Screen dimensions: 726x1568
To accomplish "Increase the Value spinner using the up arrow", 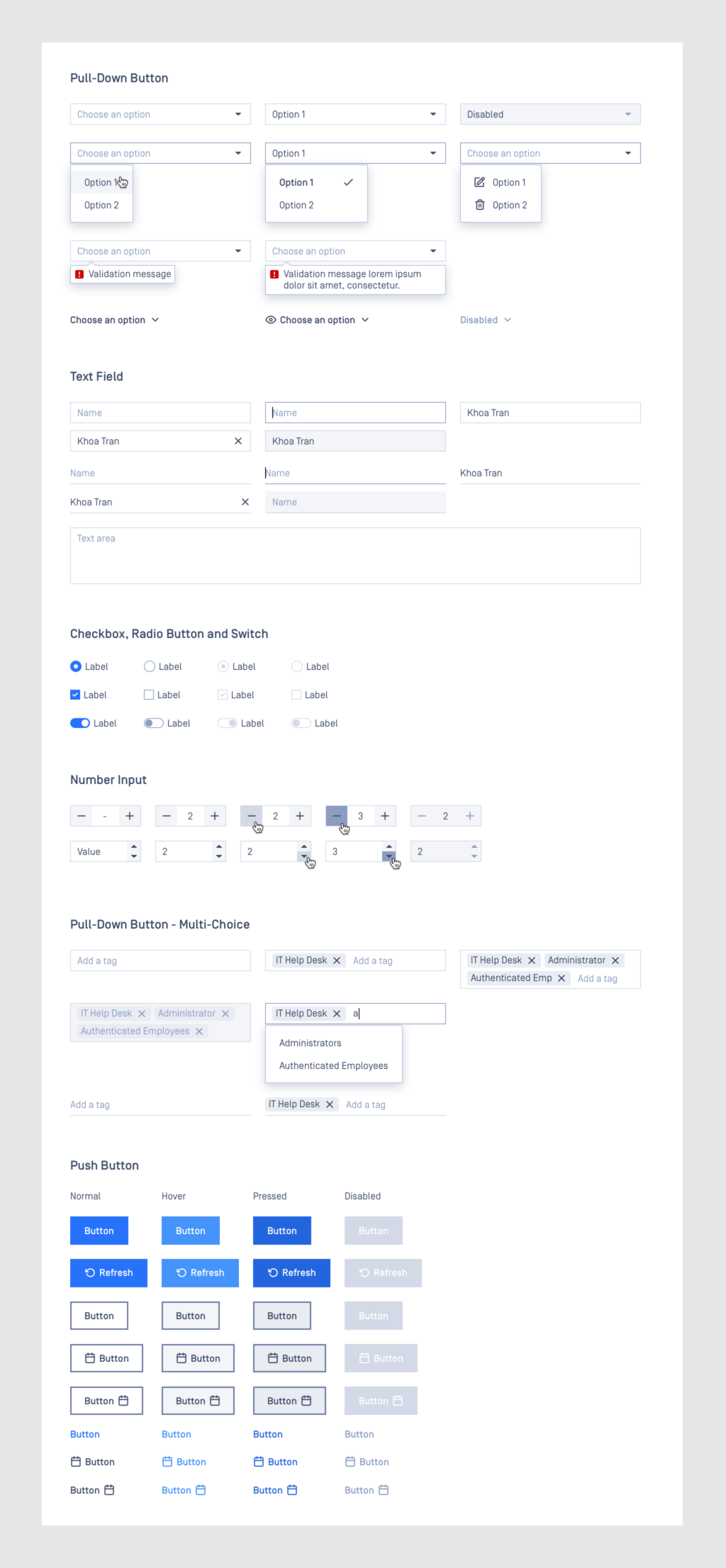I will pyautogui.click(x=134, y=846).
